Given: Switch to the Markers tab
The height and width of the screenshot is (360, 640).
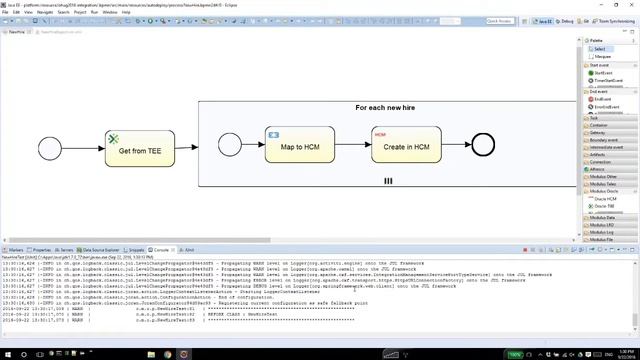Looking at the screenshot, I should click(x=13, y=250).
